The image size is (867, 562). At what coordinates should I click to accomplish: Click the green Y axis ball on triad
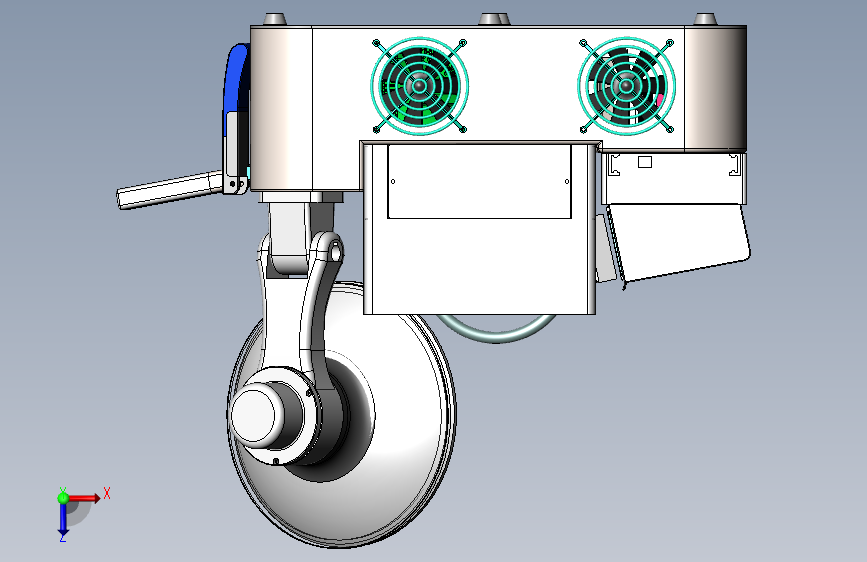point(63,498)
